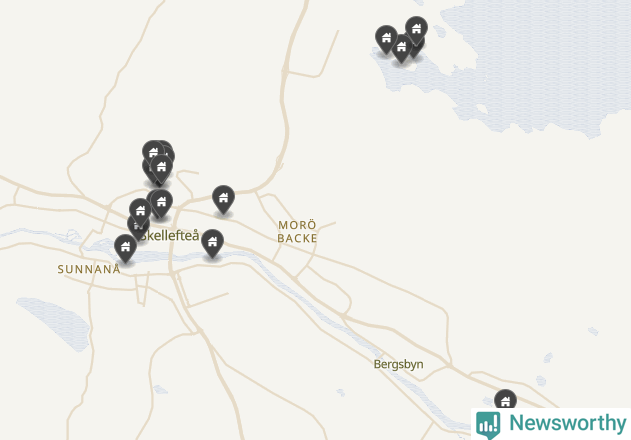The image size is (631, 440).
Task: Click the Bergsbyn place label
Action: tap(398, 364)
